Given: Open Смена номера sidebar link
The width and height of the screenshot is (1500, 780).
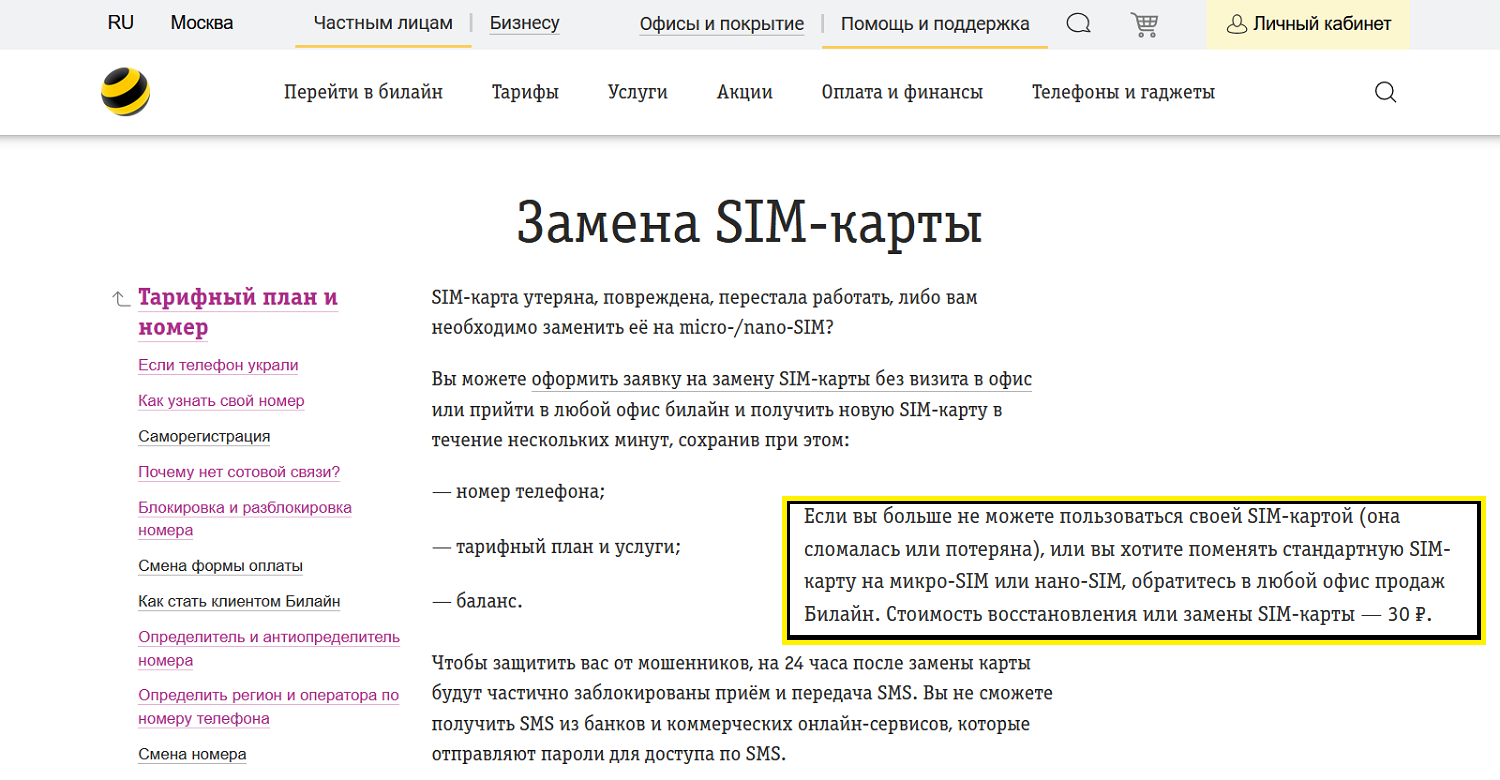Looking at the screenshot, I should [192, 754].
